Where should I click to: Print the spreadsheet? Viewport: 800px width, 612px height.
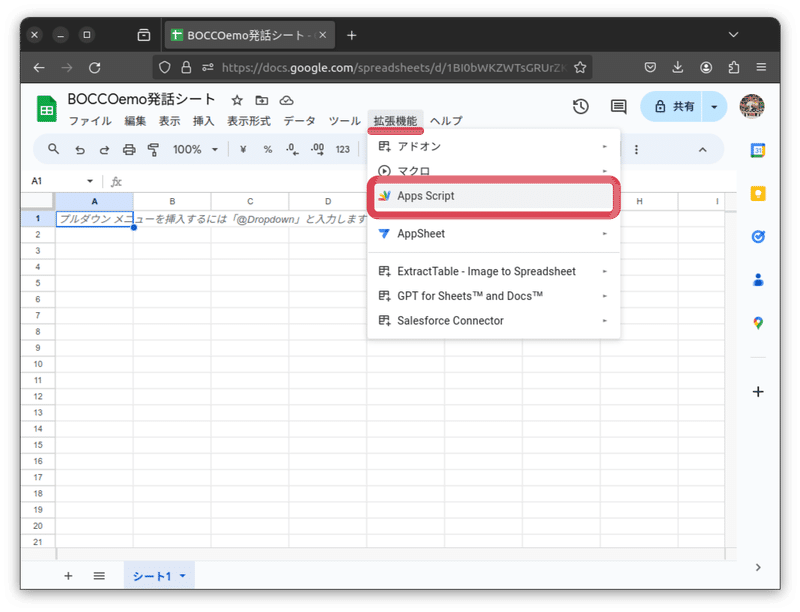[129, 149]
